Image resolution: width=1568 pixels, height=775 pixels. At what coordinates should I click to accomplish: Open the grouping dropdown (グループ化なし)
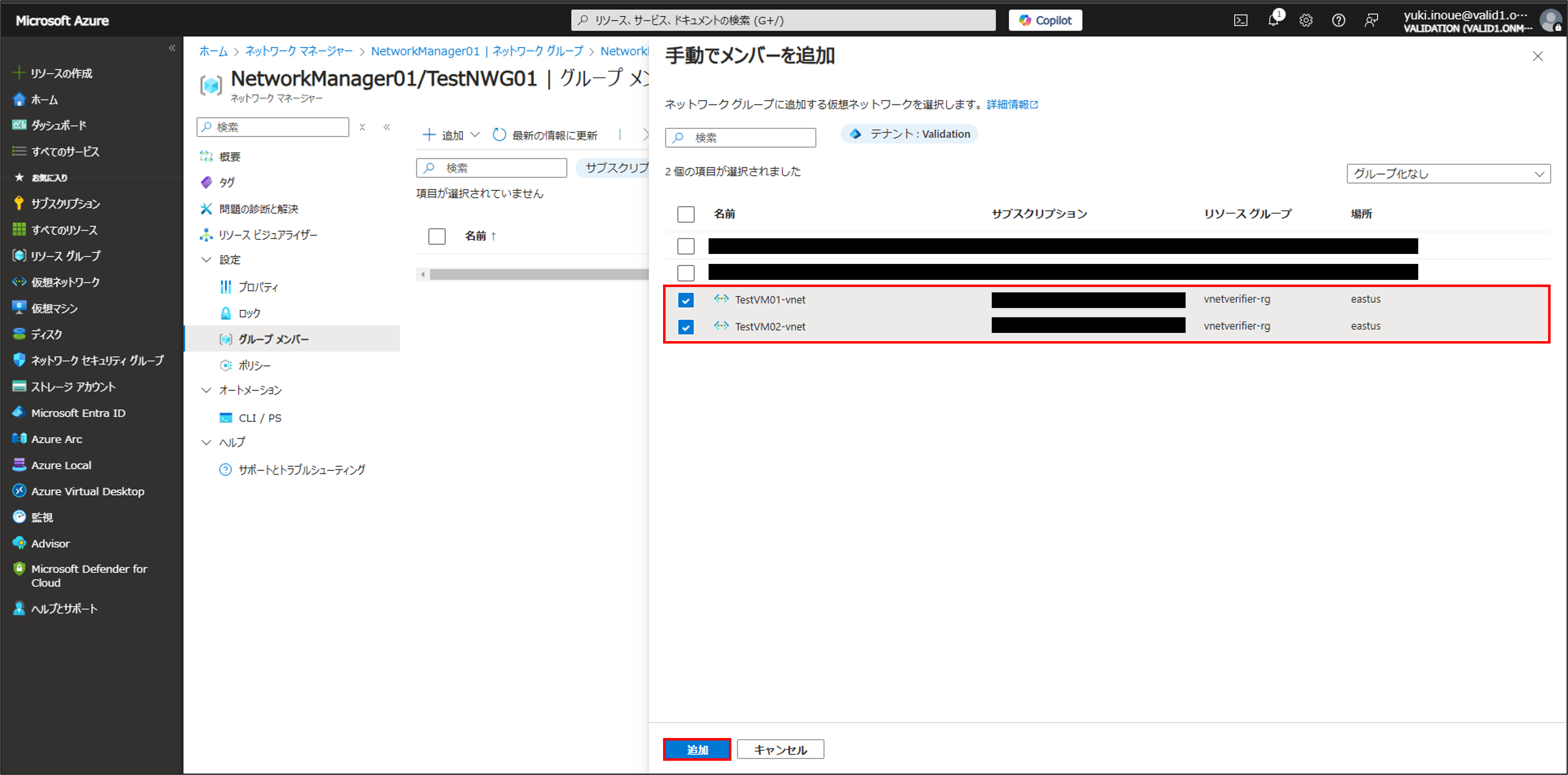(x=1448, y=174)
